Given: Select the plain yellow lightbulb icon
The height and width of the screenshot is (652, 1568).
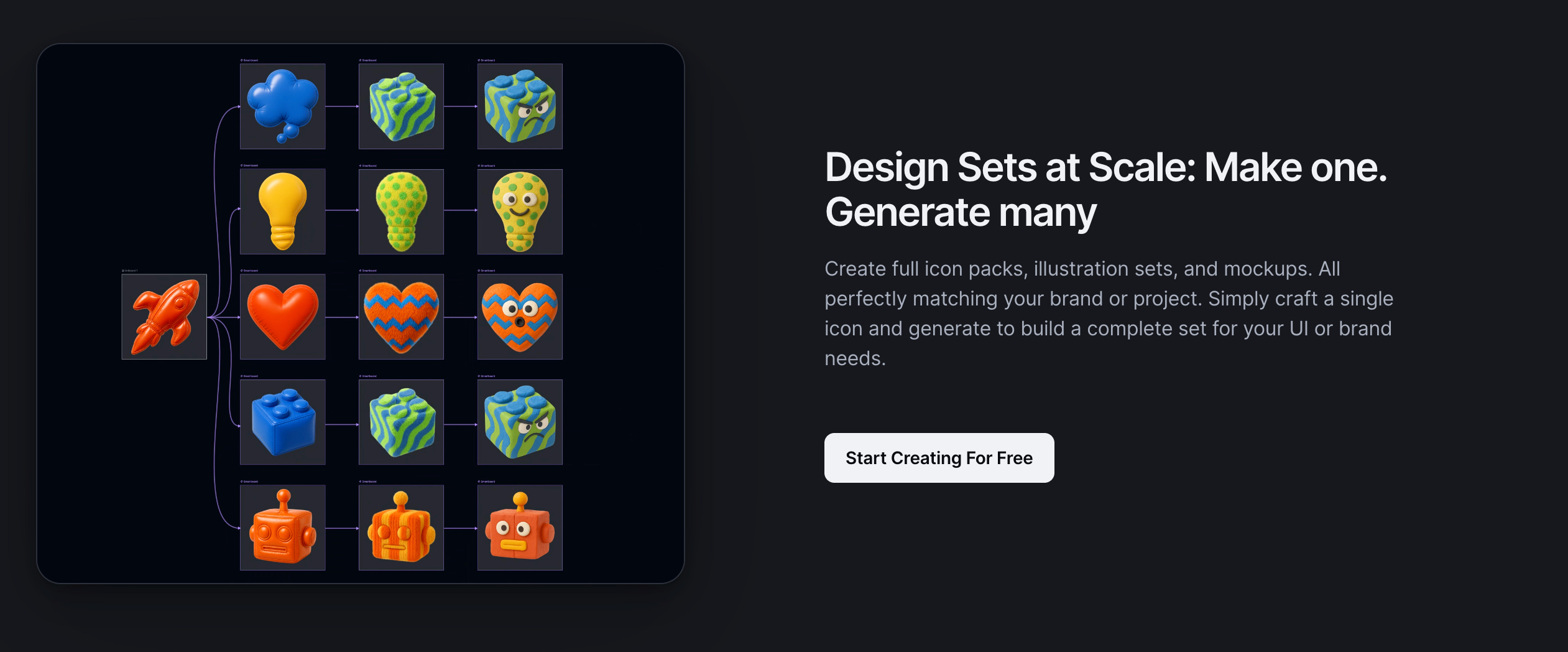Looking at the screenshot, I should click(x=283, y=212).
